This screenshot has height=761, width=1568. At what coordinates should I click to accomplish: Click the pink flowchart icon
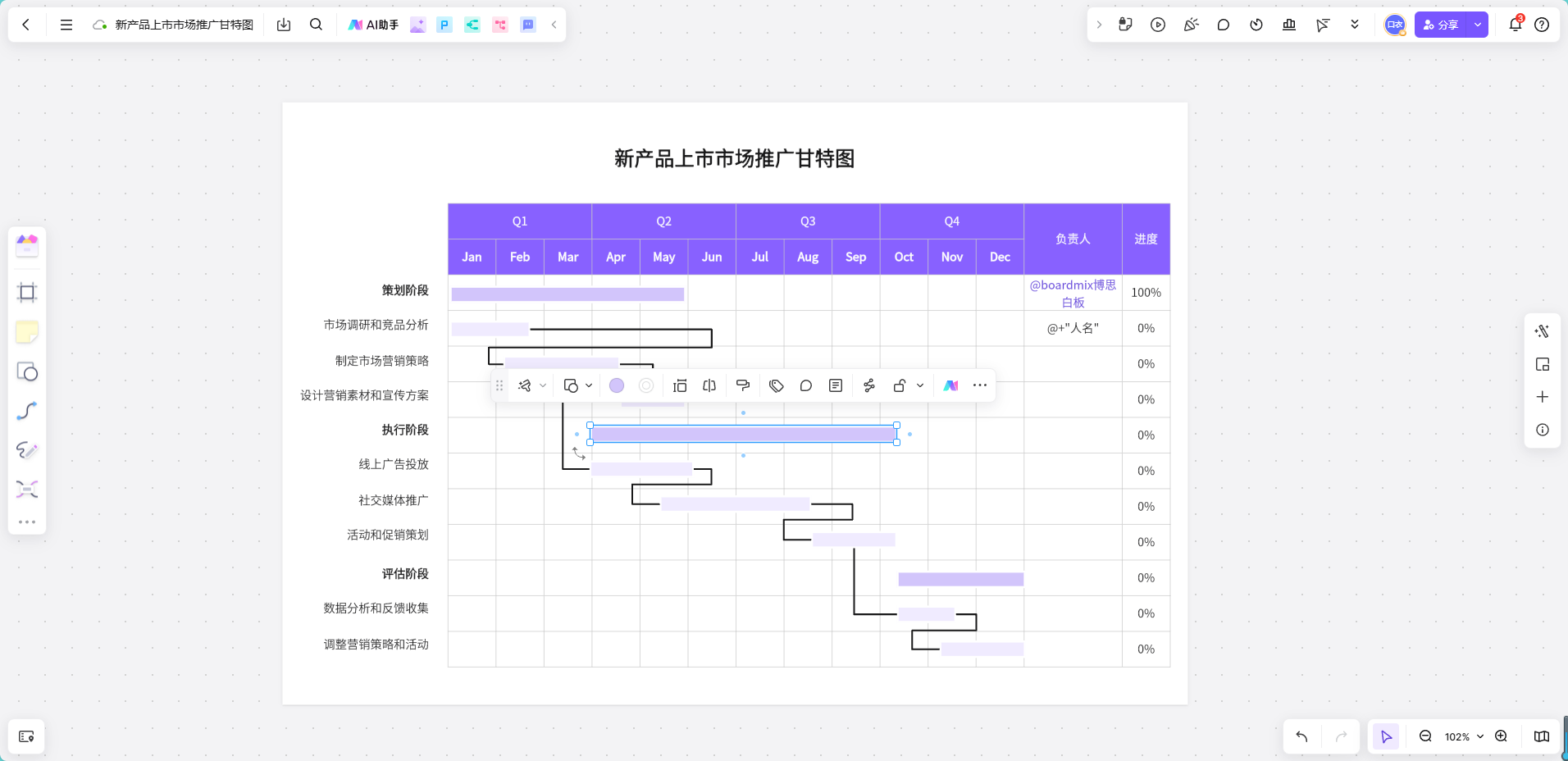click(500, 25)
